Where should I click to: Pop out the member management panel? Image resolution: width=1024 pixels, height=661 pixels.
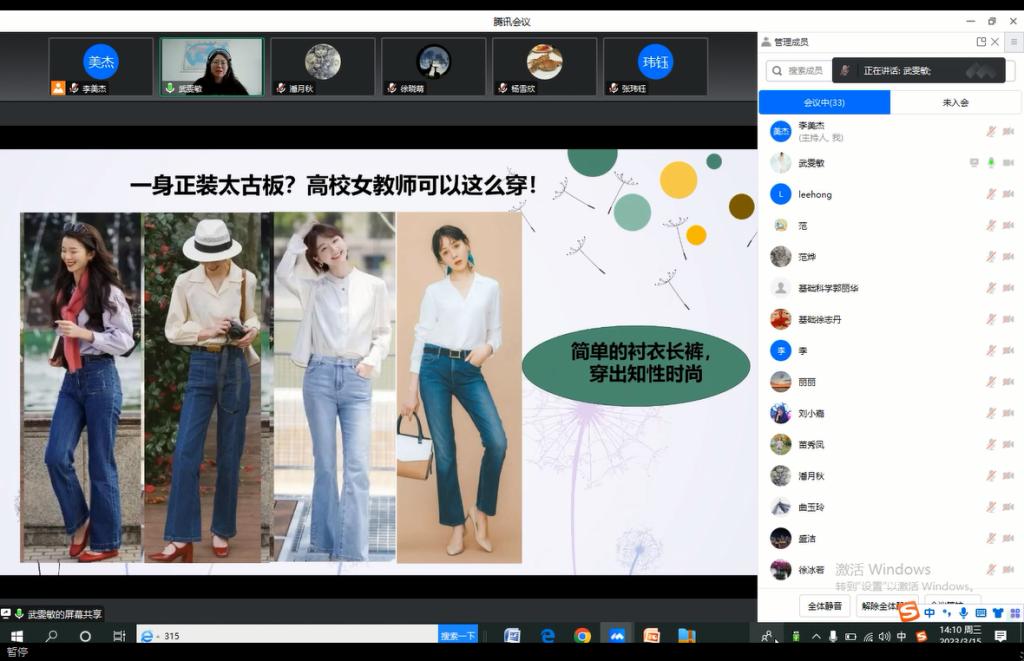981,42
